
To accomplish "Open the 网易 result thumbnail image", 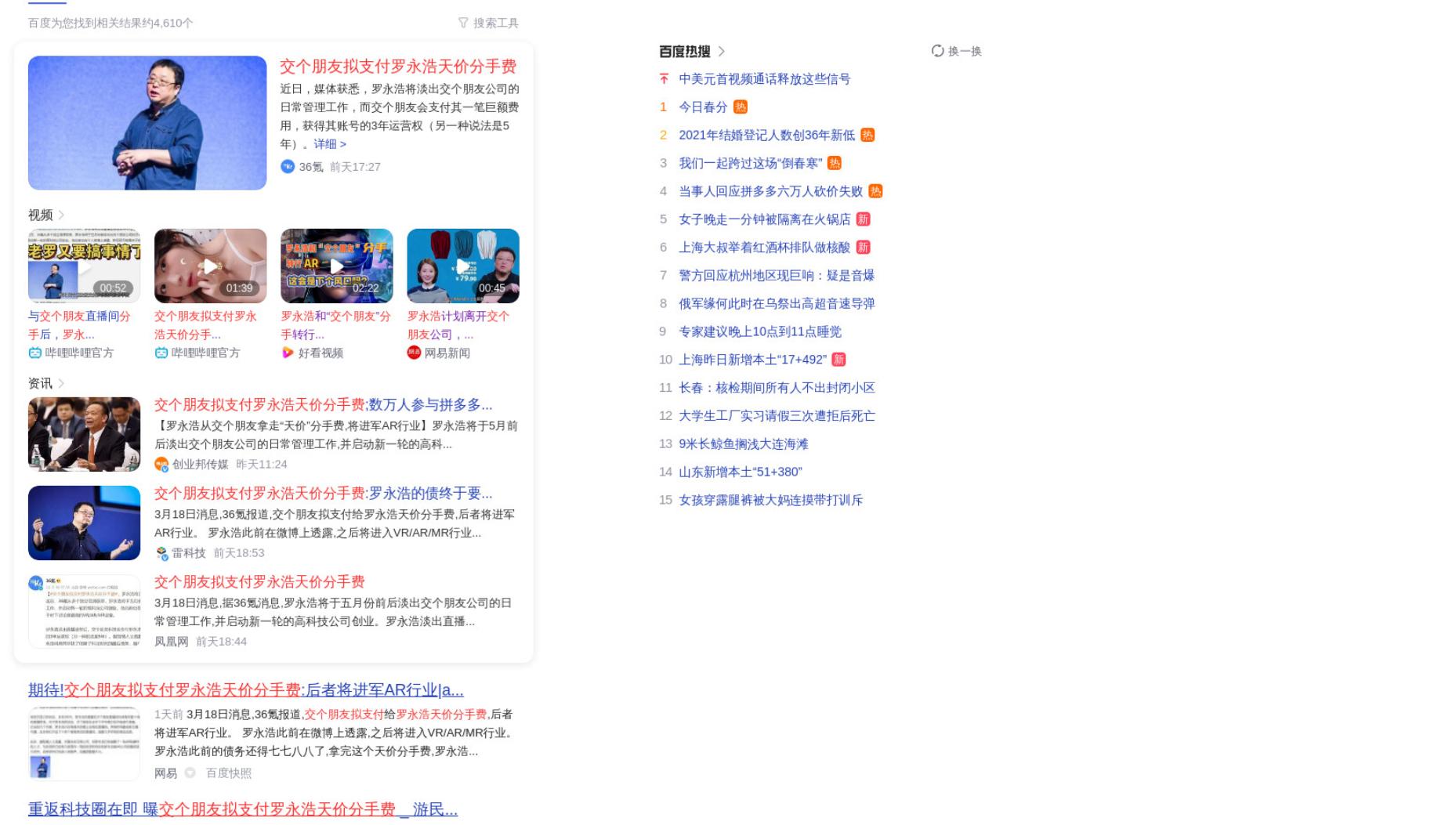I will [84, 744].
